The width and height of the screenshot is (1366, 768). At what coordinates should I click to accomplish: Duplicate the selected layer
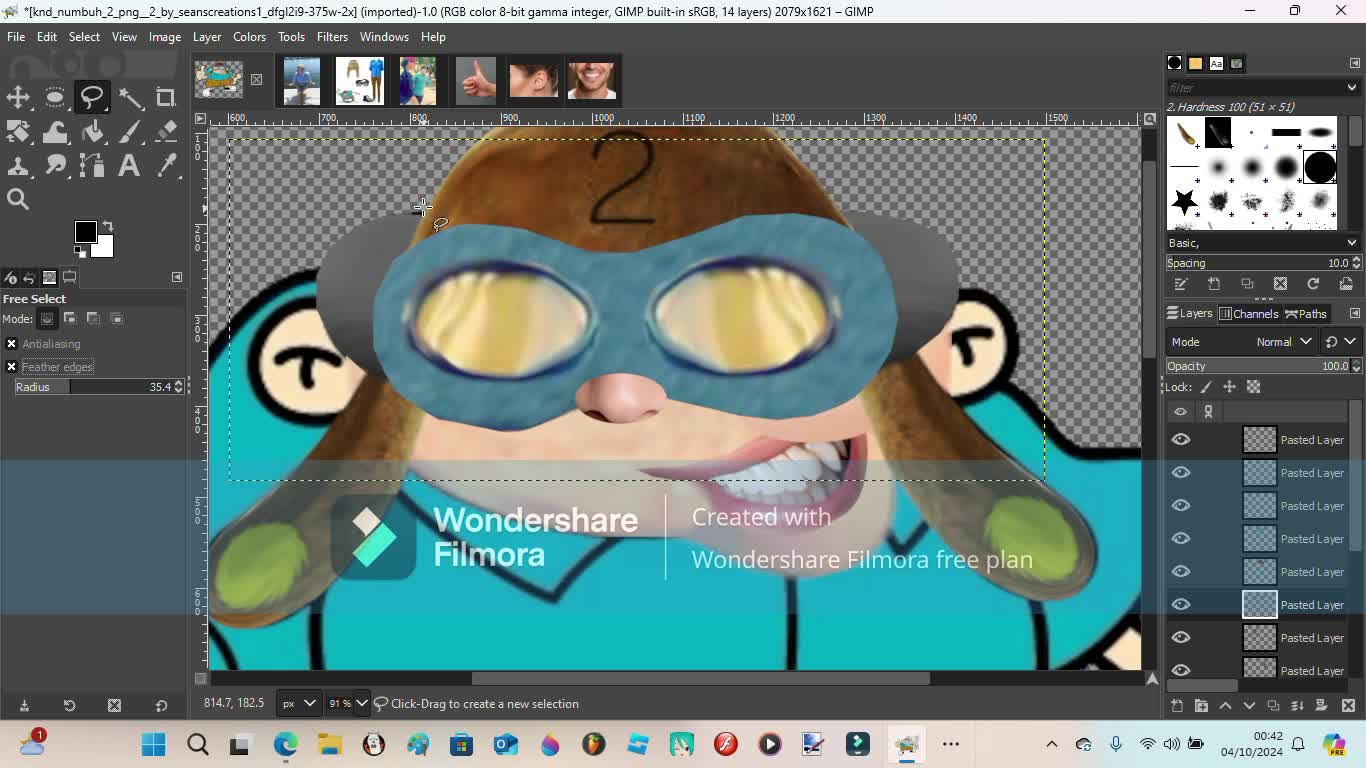pyautogui.click(x=1274, y=706)
